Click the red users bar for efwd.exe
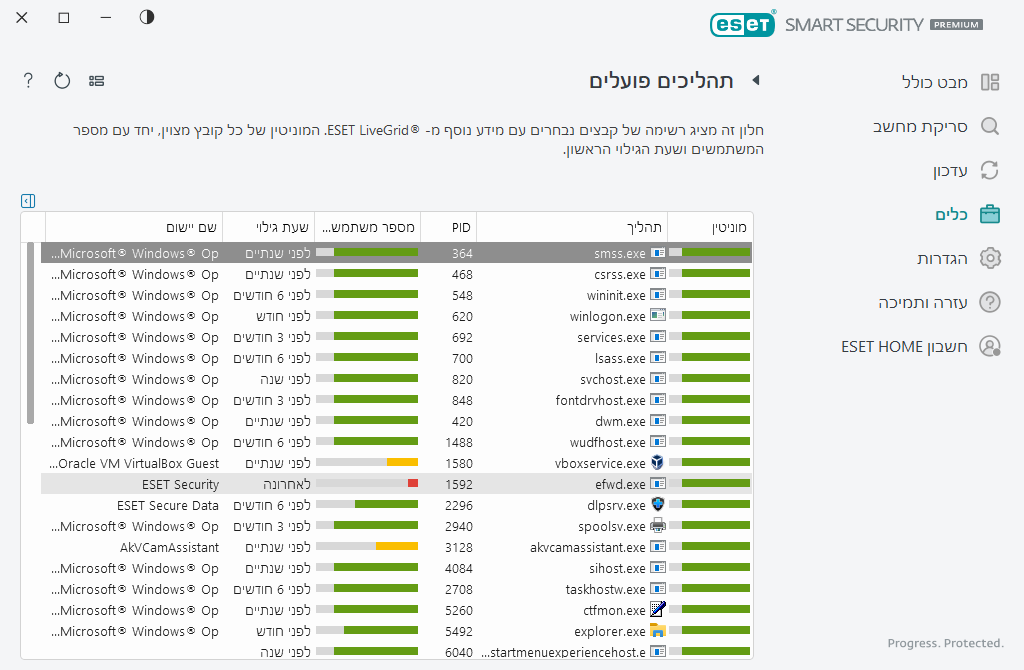This screenshot has width=1024, height=670. [412, 484]
